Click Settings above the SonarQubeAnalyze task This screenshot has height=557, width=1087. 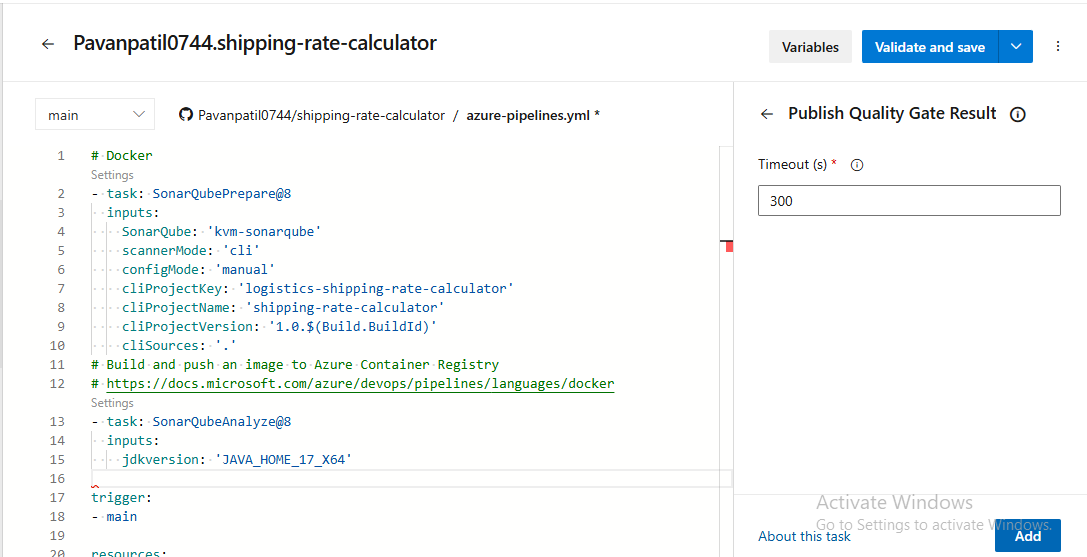point(112,403)
